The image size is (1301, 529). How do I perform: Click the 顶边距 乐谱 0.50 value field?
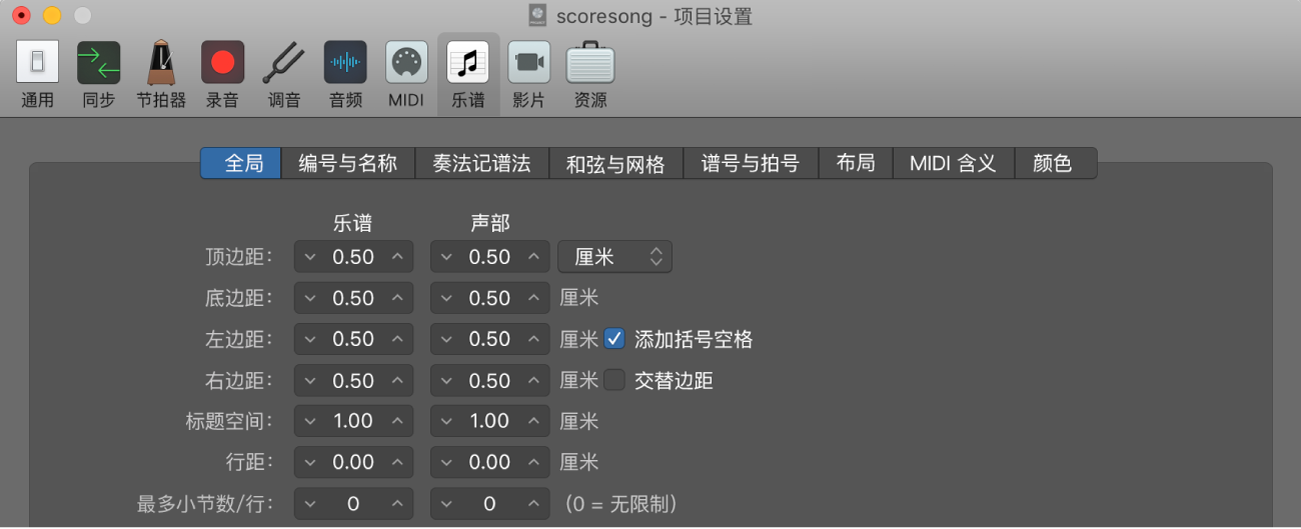tap(353, 257)
